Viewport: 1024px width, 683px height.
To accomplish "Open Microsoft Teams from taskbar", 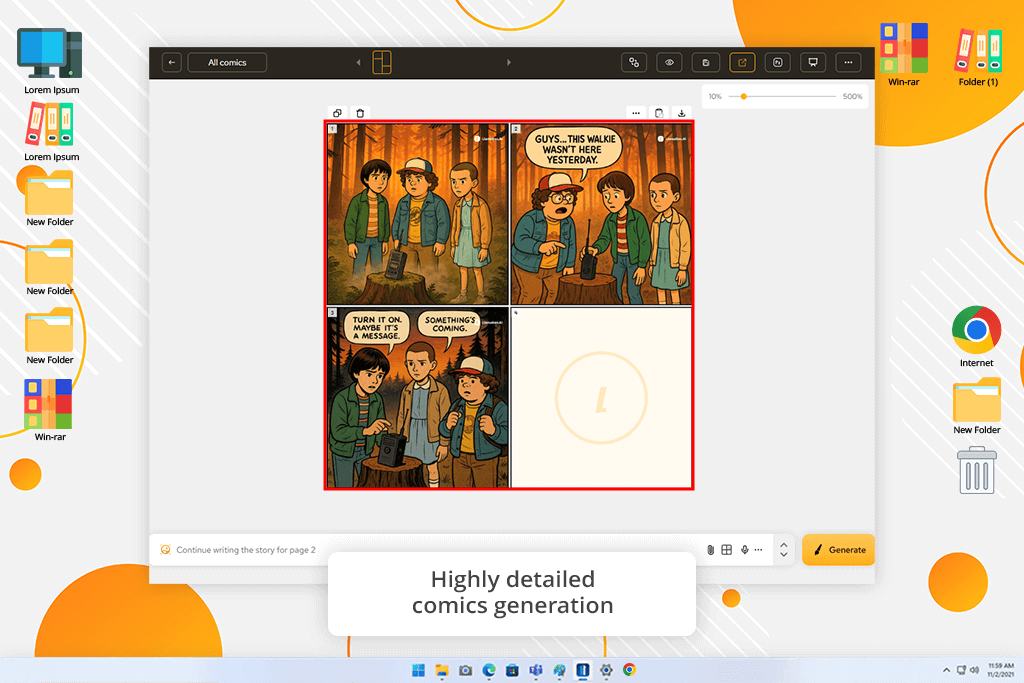I will pyautogui.click(x=536, y=670).
